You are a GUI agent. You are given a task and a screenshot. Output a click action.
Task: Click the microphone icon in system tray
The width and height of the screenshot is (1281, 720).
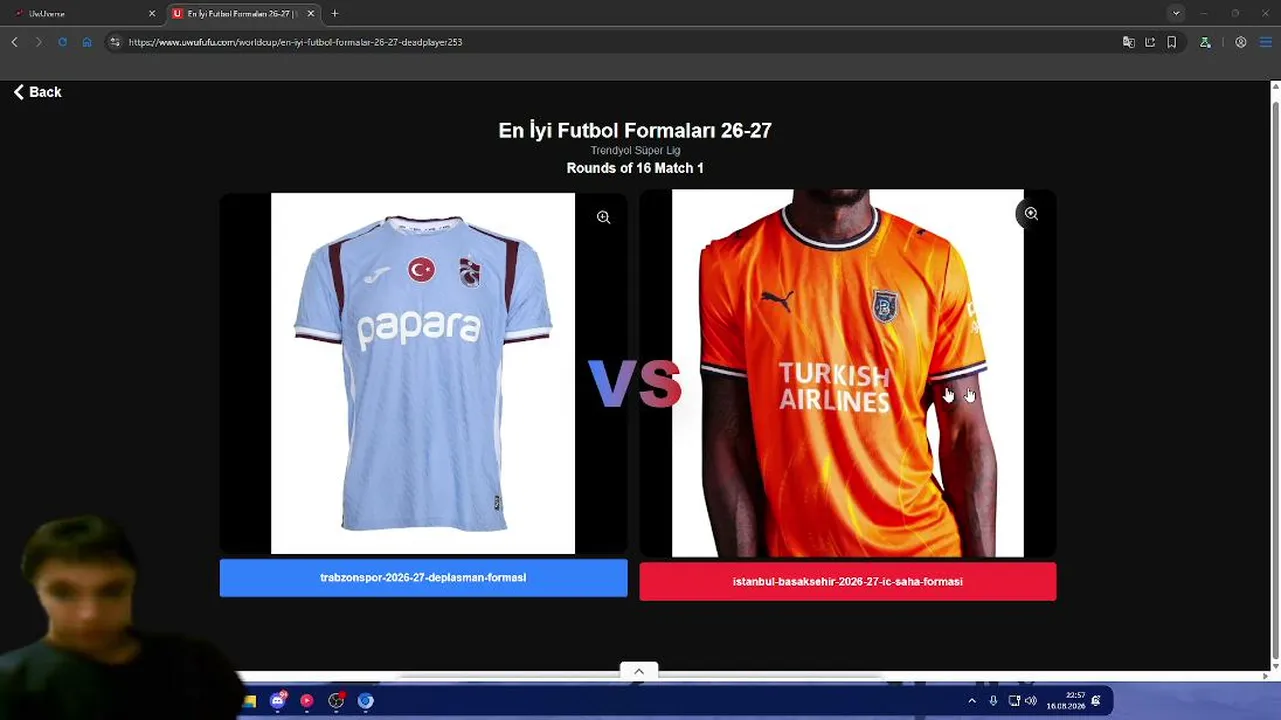pyautogui.click(x=993, y=701)
